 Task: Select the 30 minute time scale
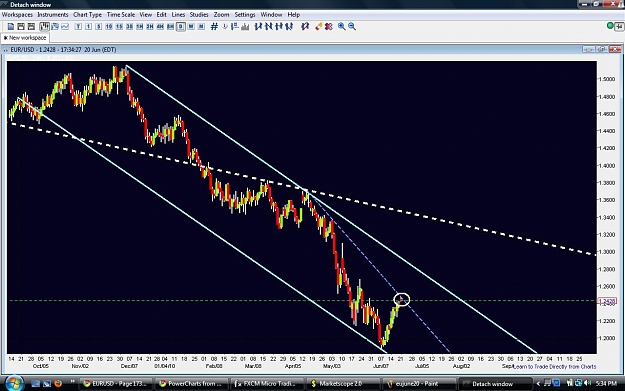point(130,27)
